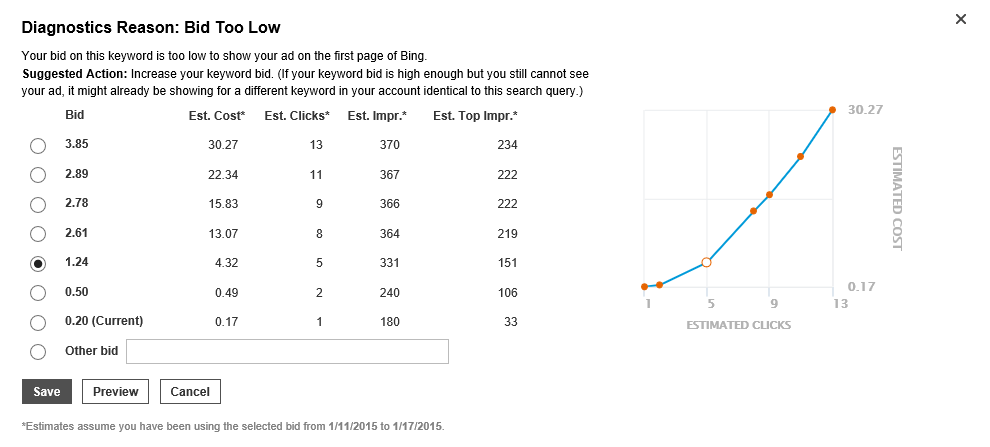Select the 3.85 bid radio button
Image resolution: width=990 pixels, height=447 pixels.
click(38, 146)
